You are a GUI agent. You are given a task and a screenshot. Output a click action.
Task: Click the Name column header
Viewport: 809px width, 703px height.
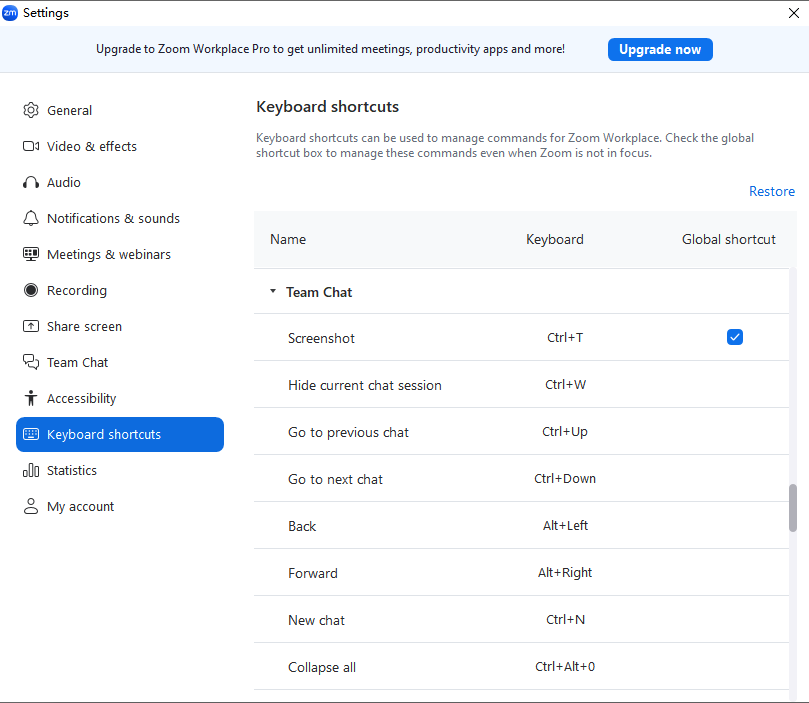click(288, 239)
